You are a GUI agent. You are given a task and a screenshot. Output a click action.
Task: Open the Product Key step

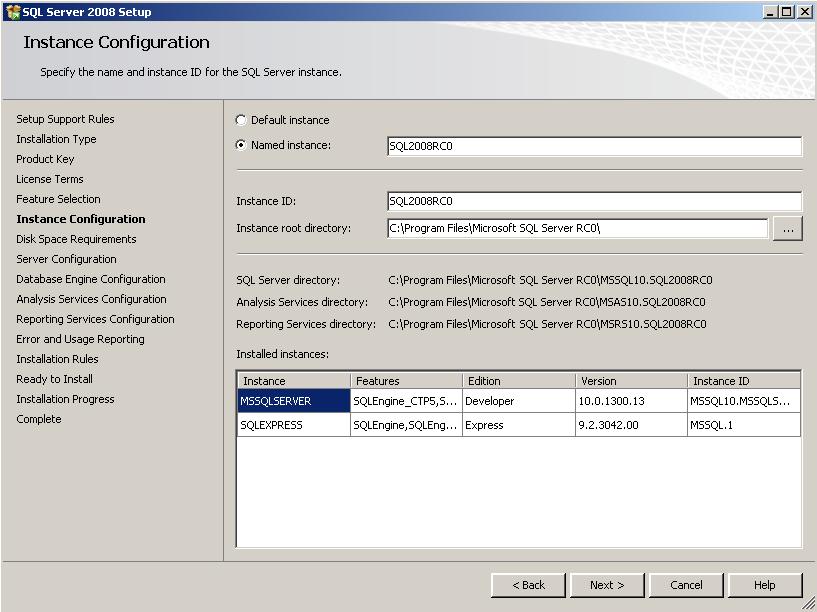point(45,159)
